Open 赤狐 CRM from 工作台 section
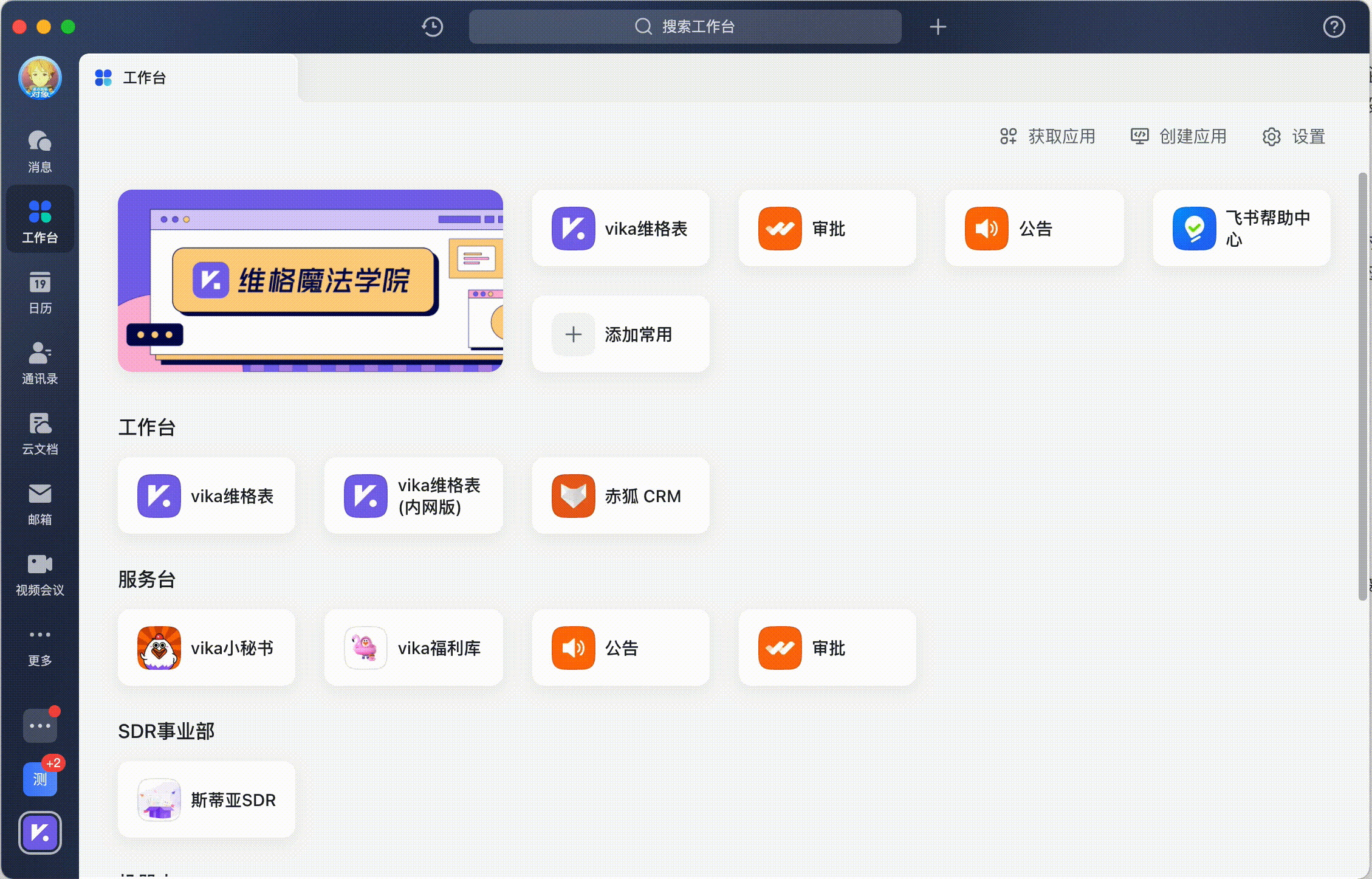The image size is (1372, 879). (x=620, y=495)
